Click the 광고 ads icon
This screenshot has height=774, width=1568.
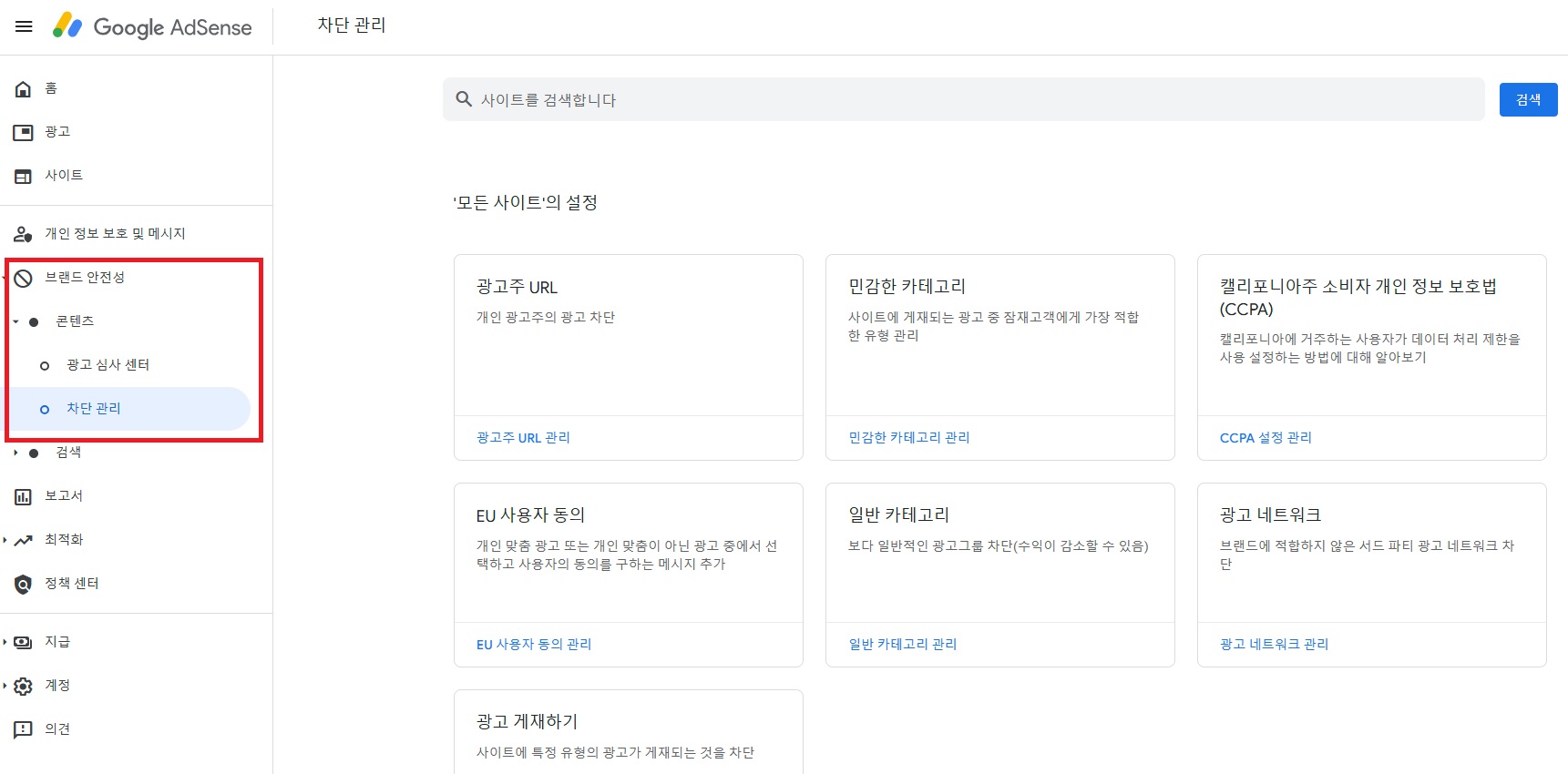[23, 133]
